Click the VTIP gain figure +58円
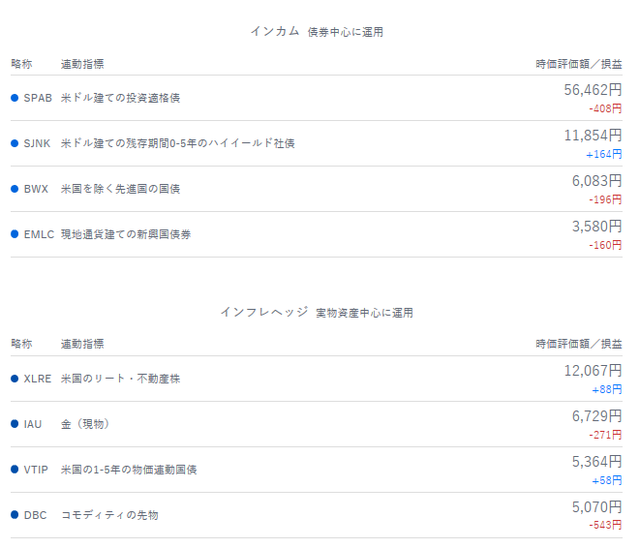This screenshot has height=548, width=640. 607,480
